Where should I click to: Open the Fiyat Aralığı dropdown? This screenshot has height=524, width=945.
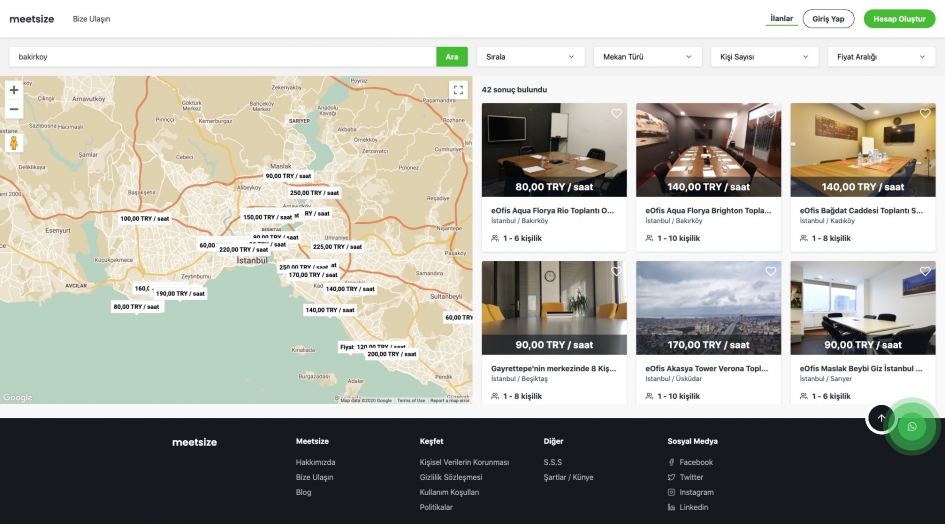click(881, 57)
